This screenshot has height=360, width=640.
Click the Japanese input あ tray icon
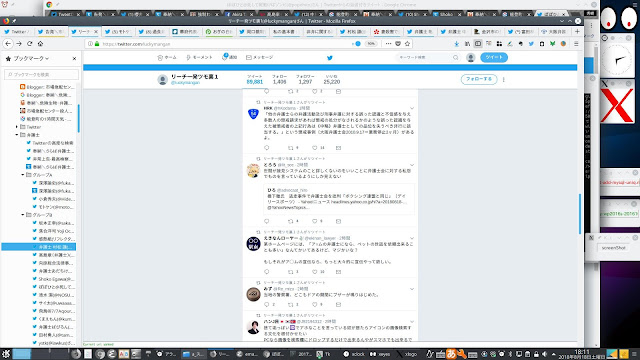tap(451, 354)
